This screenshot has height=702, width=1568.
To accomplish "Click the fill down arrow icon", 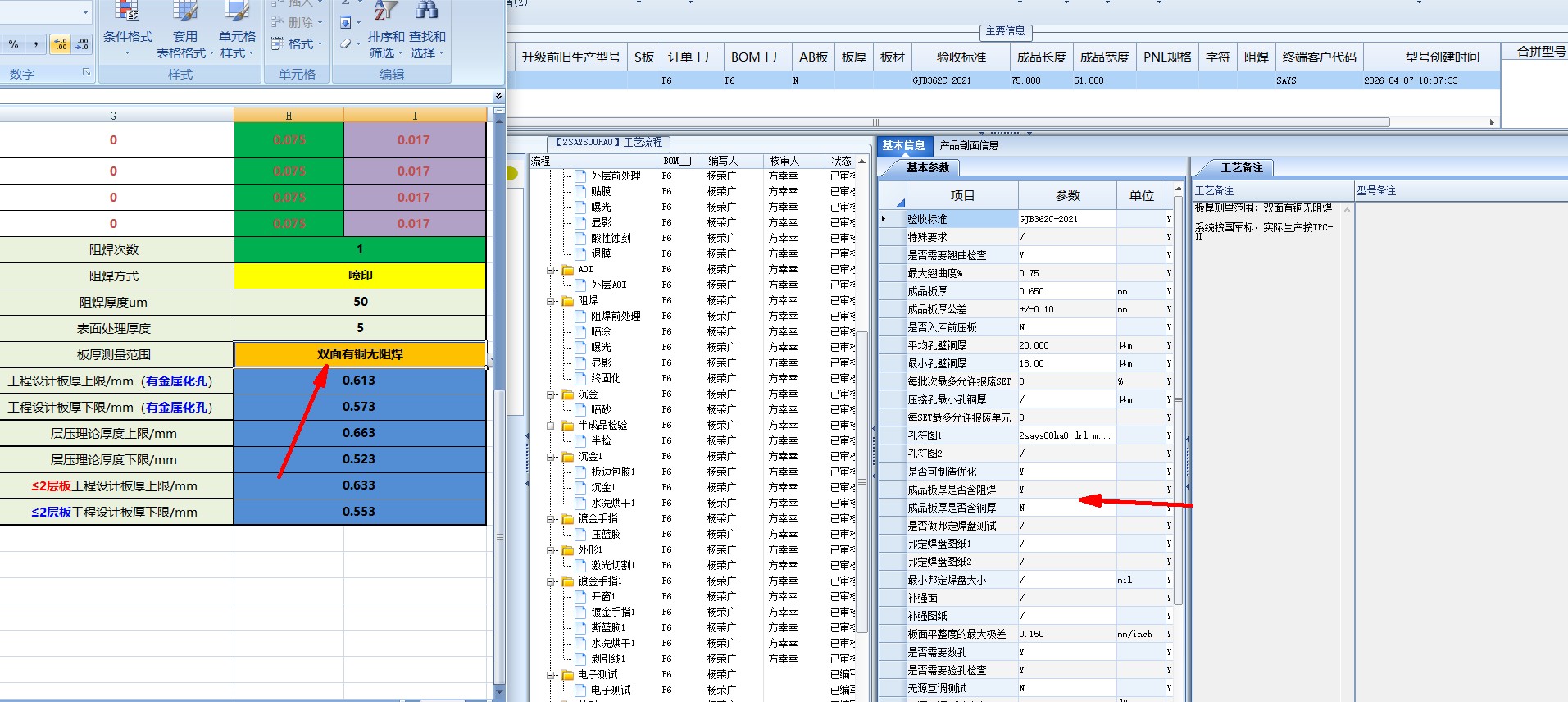I will 346,22.
